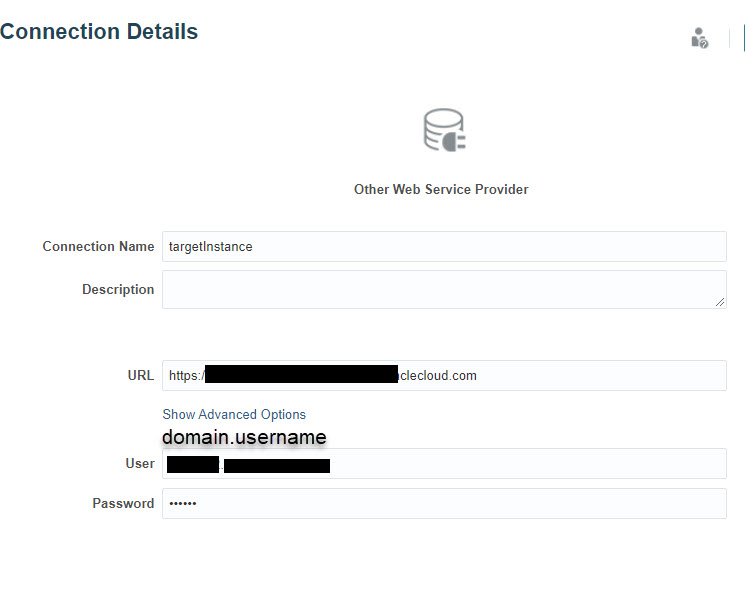Click the Password label
This screenshot has width=745, height=590.
coord(124,503)
